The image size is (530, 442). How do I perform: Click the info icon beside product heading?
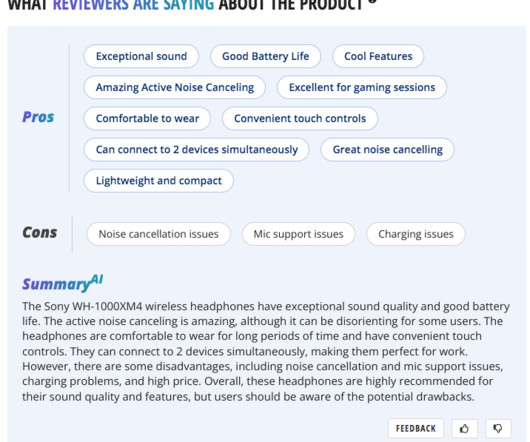tap(372, 1)
